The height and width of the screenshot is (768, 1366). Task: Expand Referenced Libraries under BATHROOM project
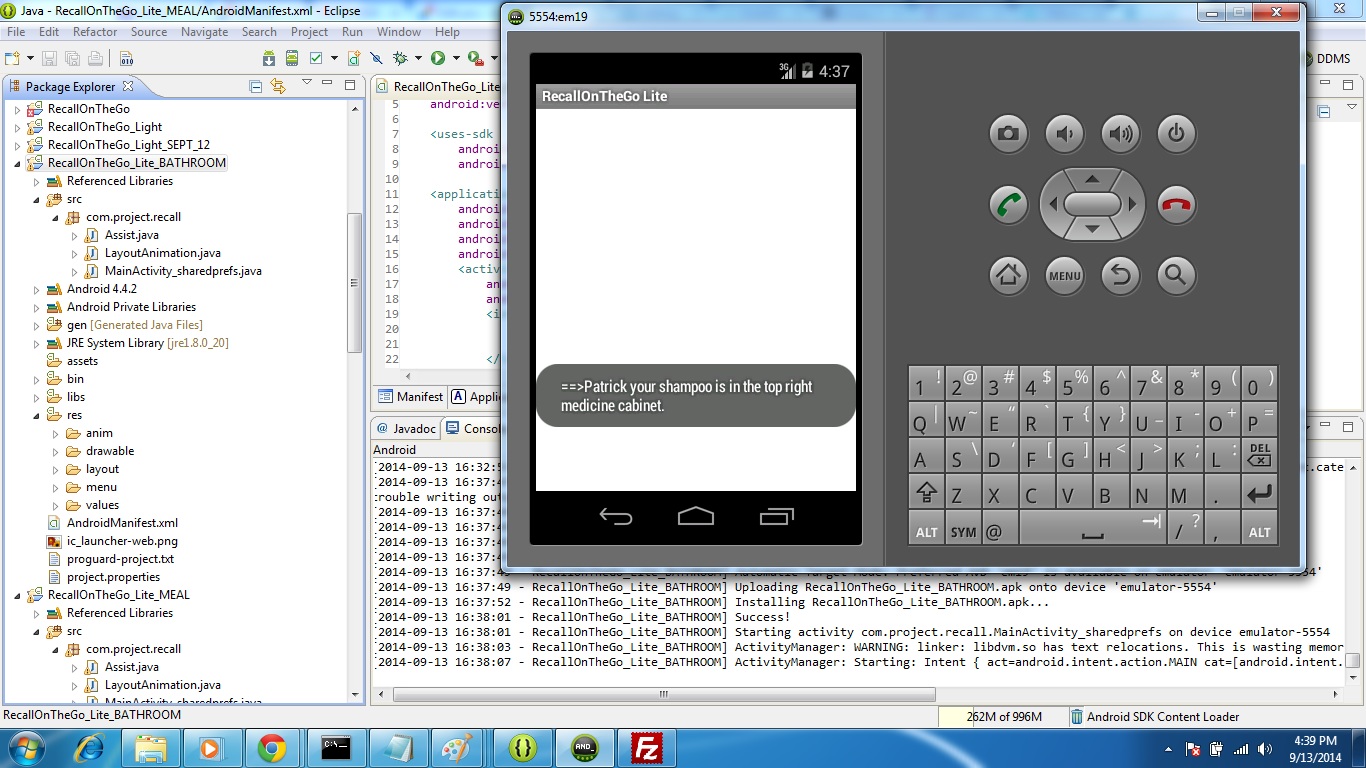coord(36,181)
